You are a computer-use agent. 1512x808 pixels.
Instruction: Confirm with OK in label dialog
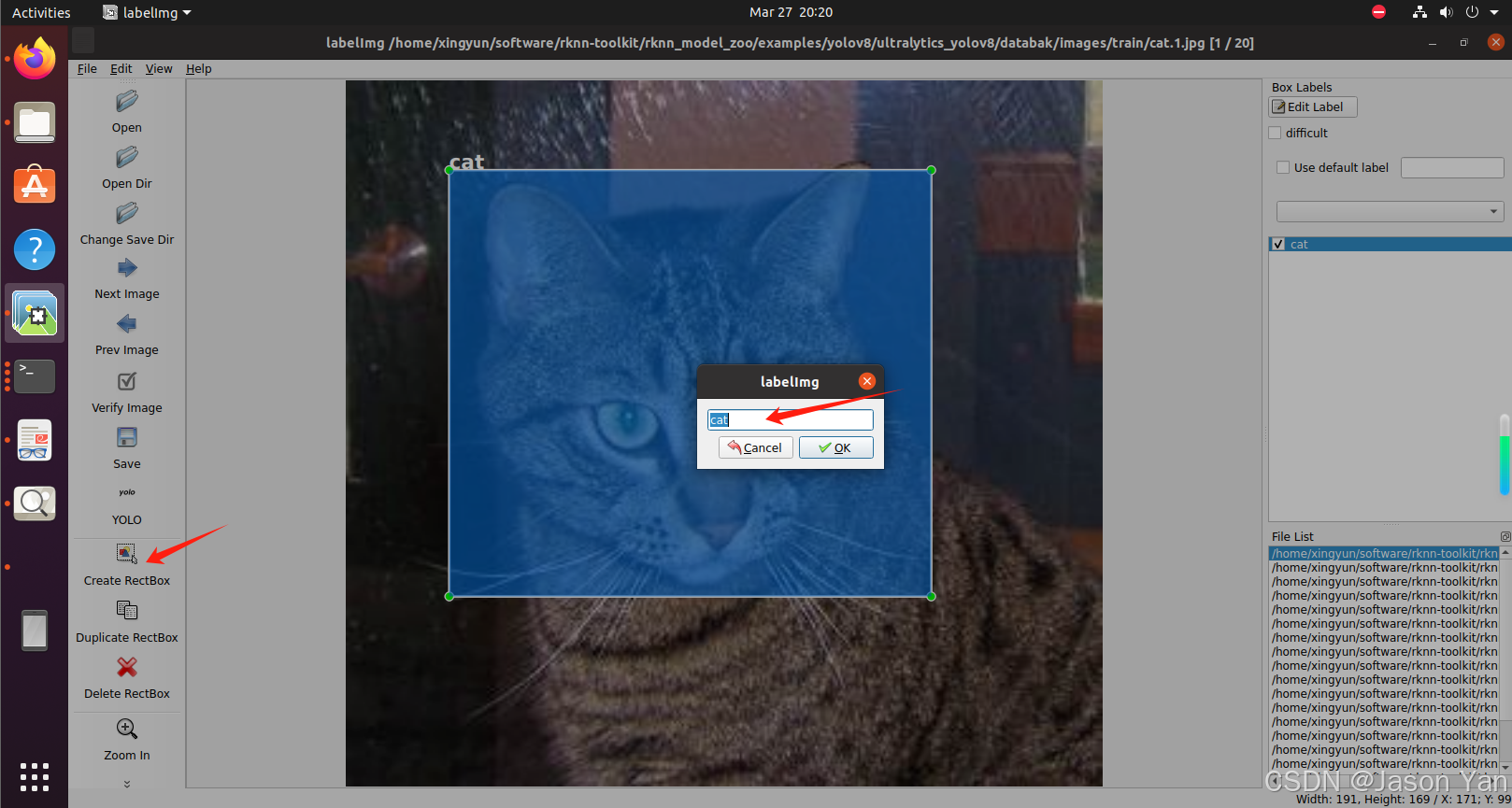pyautogui.click(x=836, y=447)
